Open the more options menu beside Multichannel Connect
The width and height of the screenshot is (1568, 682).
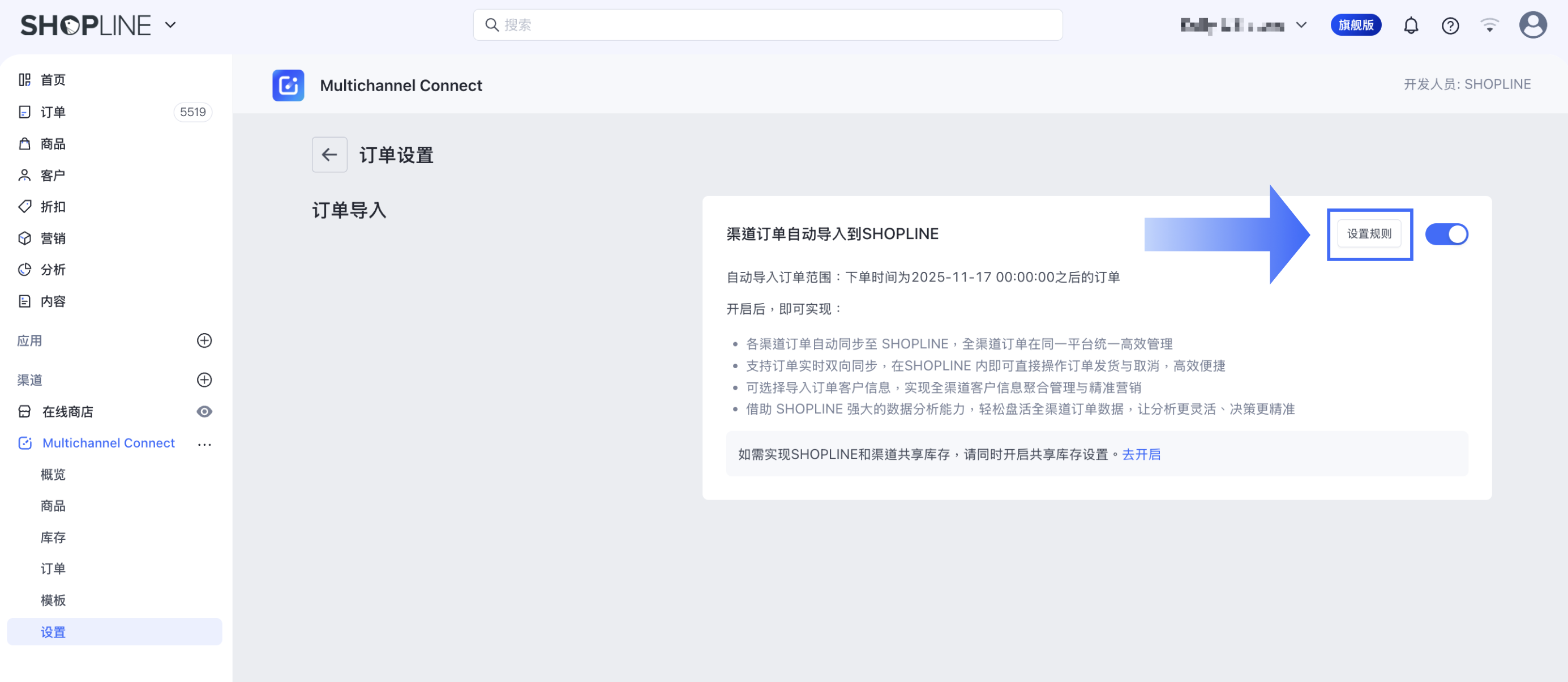point(204,444)
